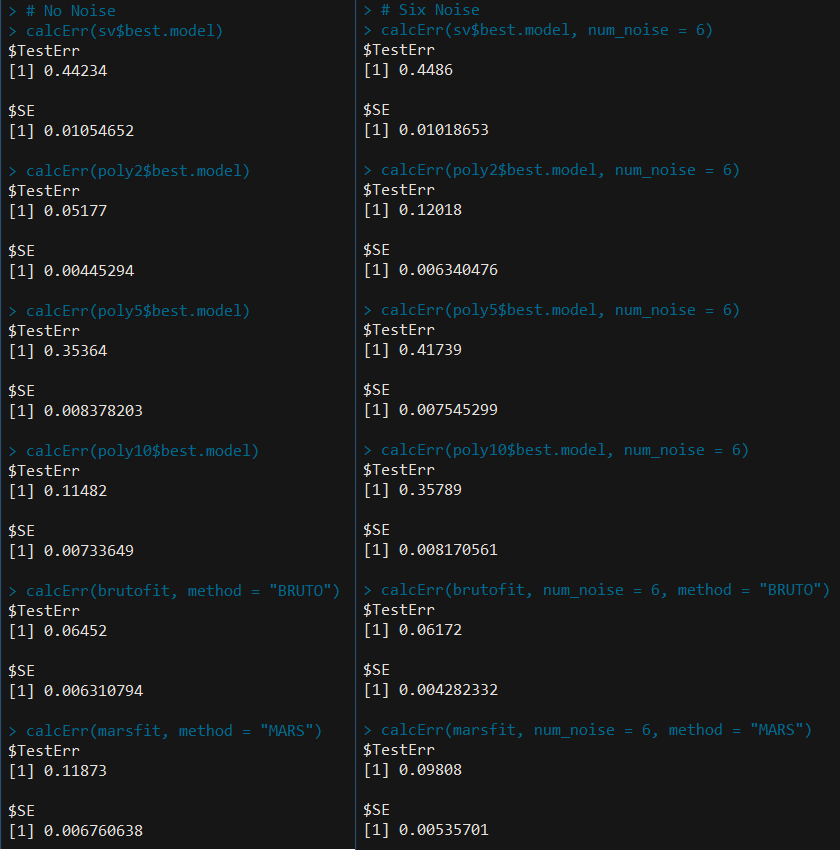Screen dimensions: 840x850
Task: Click the '# No Noise' comment line
Action: coord(71,11)
